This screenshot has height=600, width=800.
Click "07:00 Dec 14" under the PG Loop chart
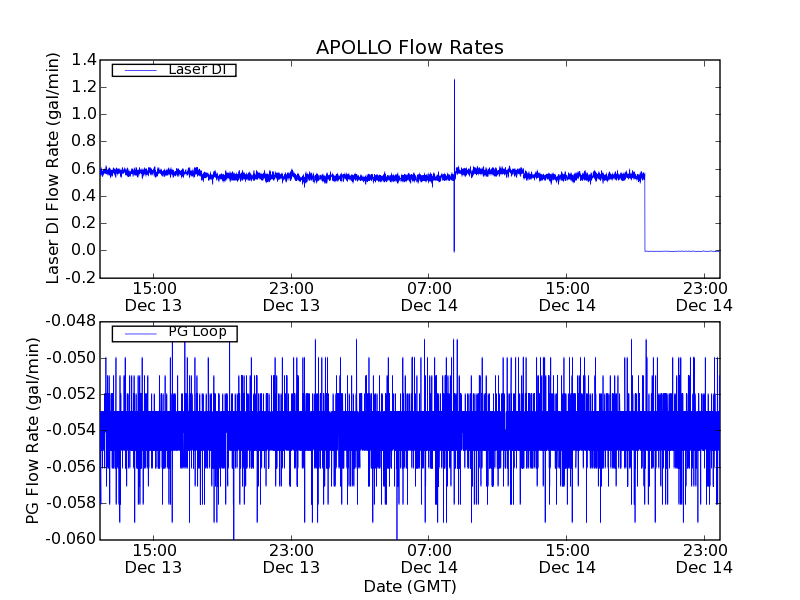click(x=429, y=559)
